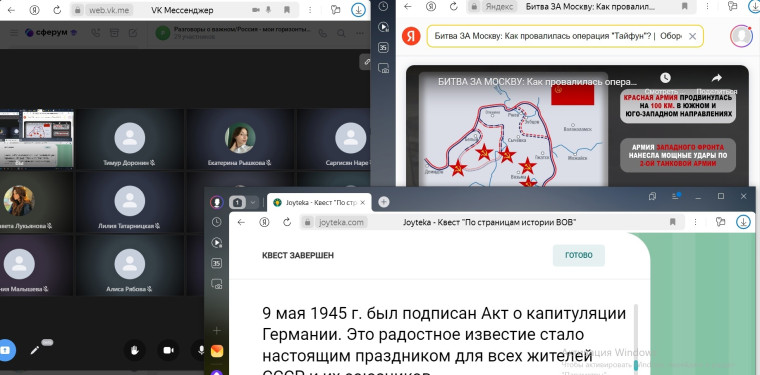Click the camera permission icon in web.vk.me address bar
The height and width of the screenshot is (375, 760).
tap(255, 10)
